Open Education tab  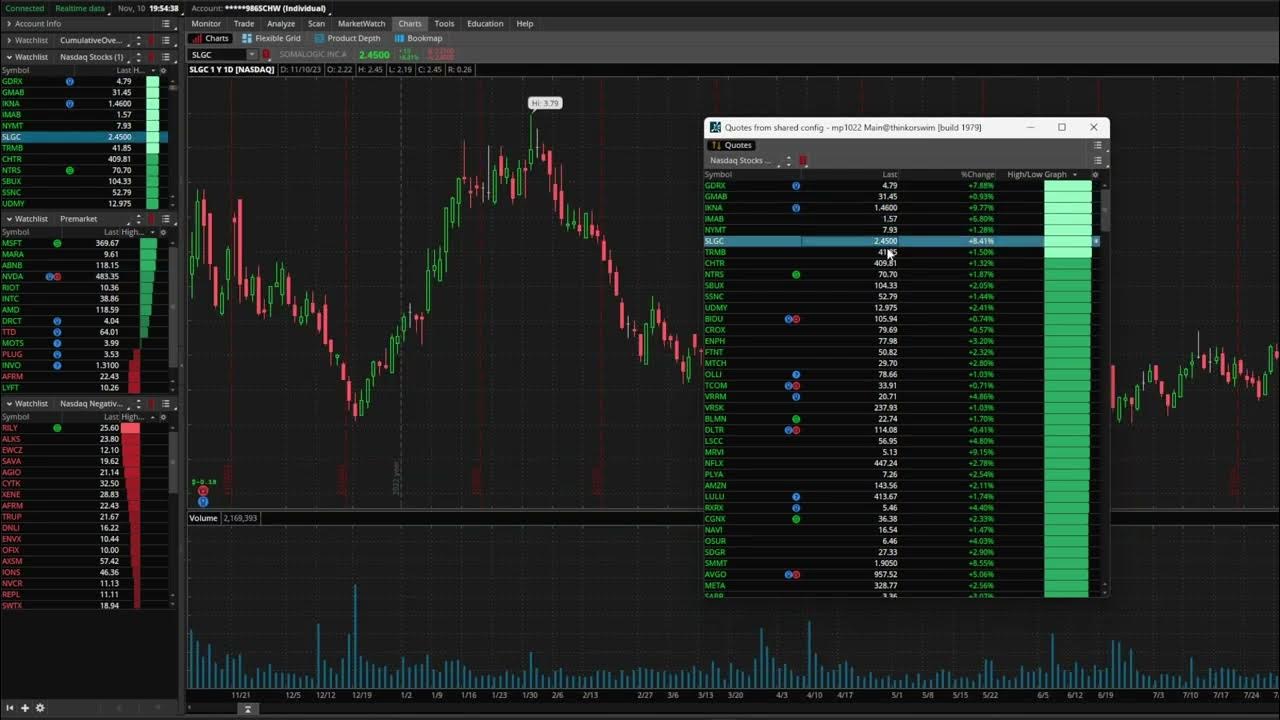485,23
